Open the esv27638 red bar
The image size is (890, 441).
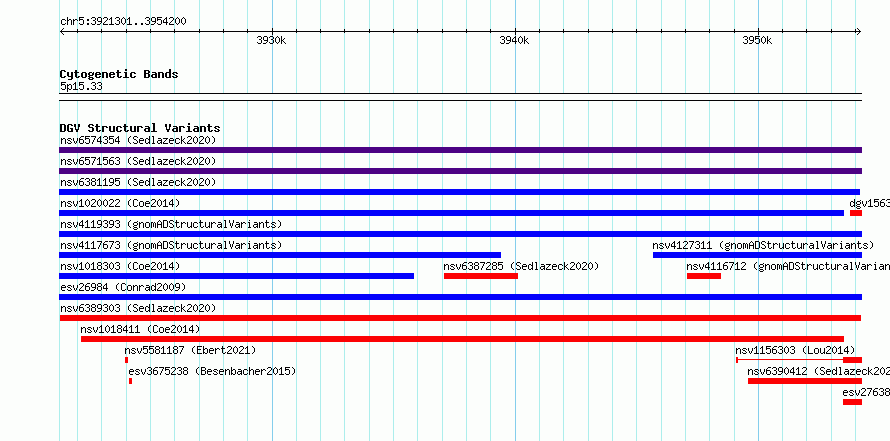pyautogui.click(x=853, y=402)
